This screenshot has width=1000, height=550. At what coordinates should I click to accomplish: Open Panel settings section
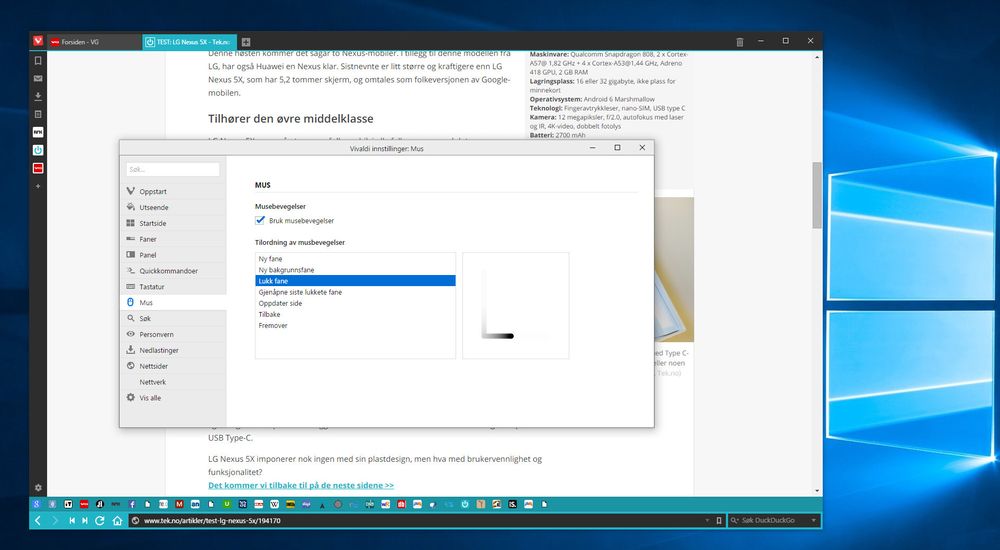pos(173,255)
